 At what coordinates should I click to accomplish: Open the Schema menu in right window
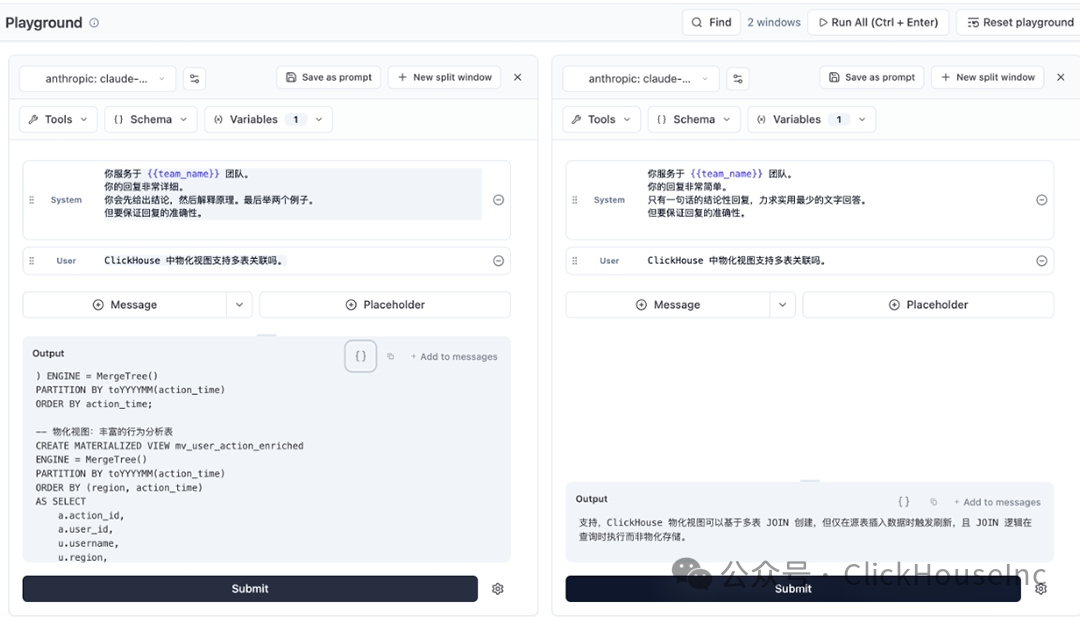(x=694, y=119)
